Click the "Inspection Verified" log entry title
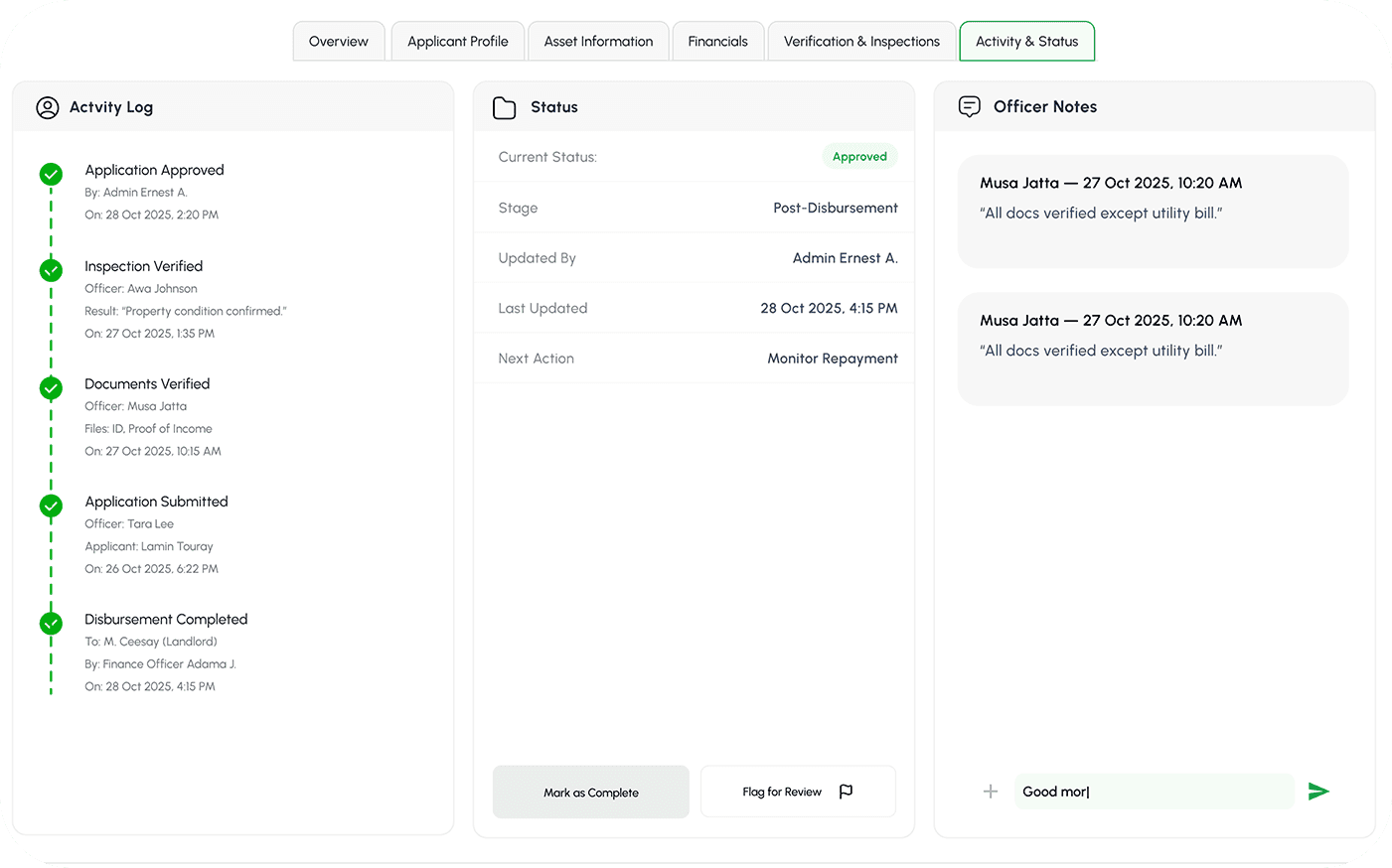The height and width of the screenshot is (868, 1392). point(144,266)
